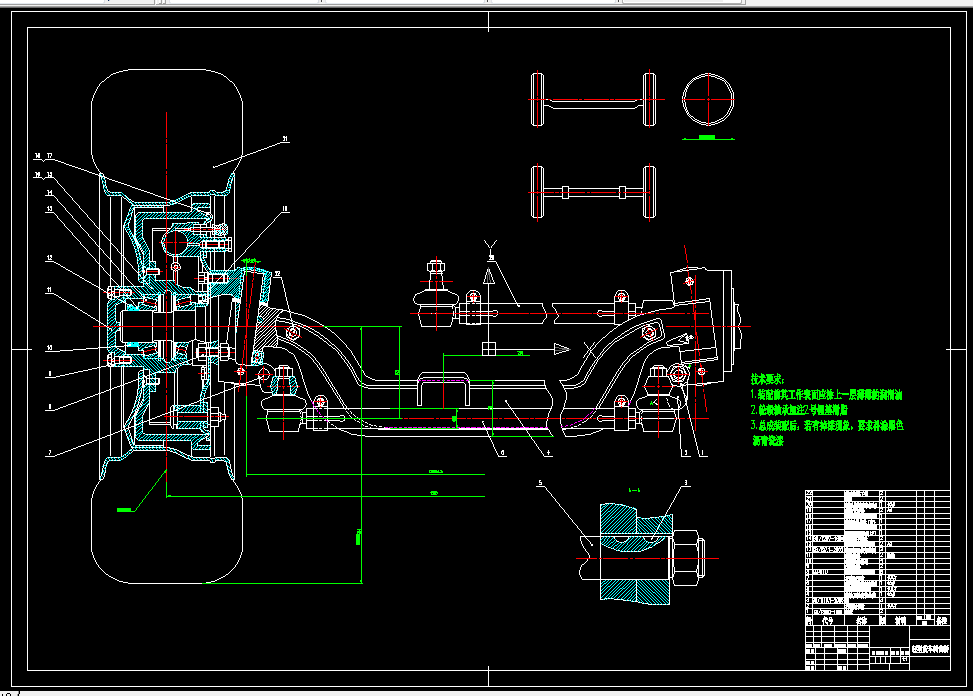Click the circular wheel top view symbol
Viewport: 973px width, 696px height.
tap(710, 97)
